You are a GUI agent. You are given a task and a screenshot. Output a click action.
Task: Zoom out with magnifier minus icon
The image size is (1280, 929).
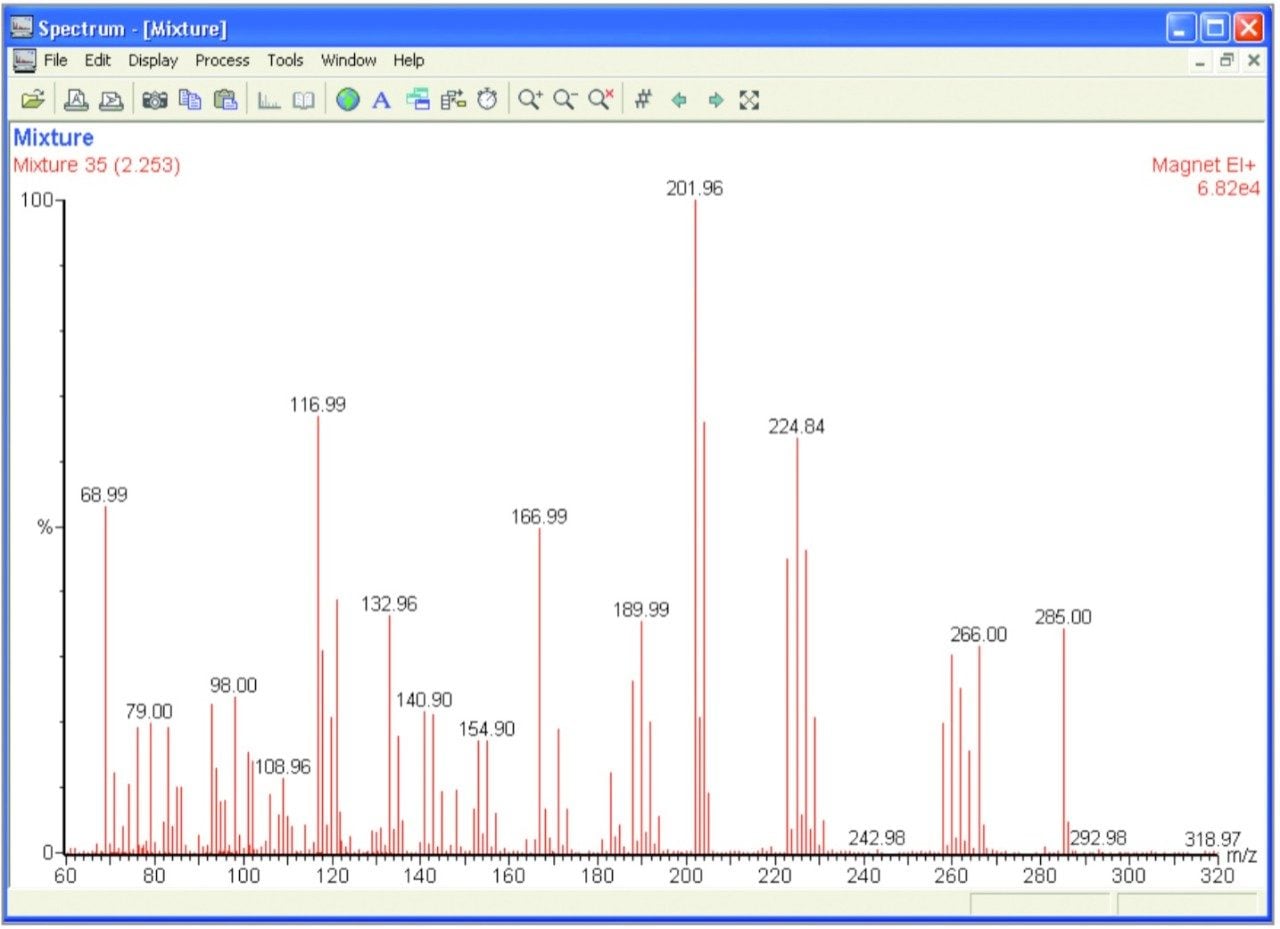(x=565, y=100)
